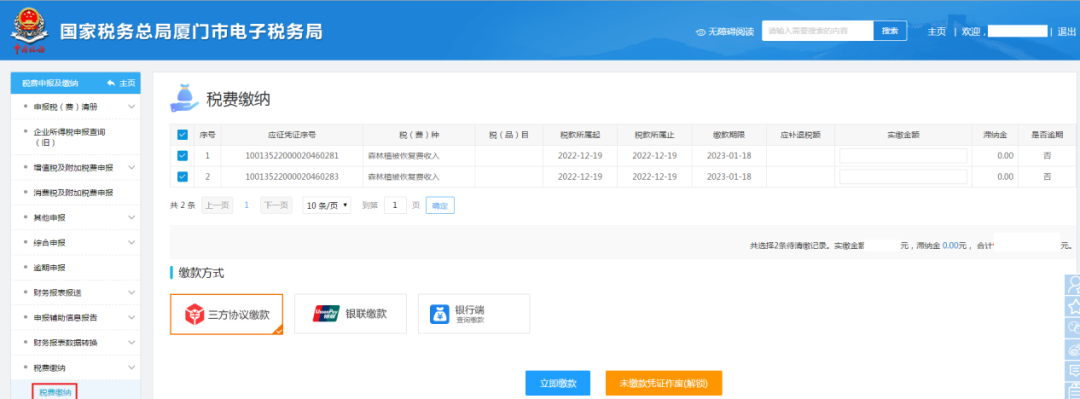
Task: Open the 10条/页 page size dropdown
Action: pyautogui.click(x=326, y=205)
